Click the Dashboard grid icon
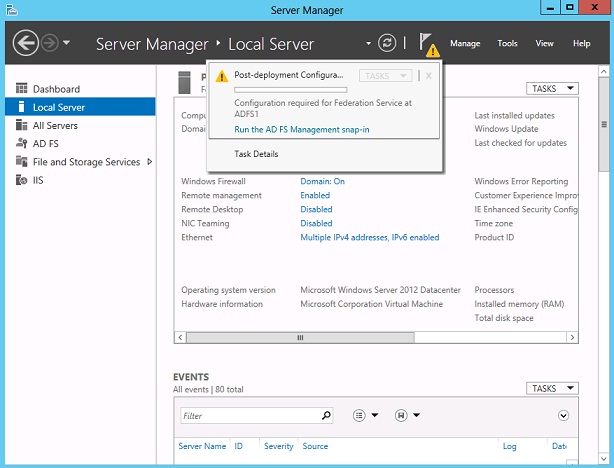 point(22,88)
